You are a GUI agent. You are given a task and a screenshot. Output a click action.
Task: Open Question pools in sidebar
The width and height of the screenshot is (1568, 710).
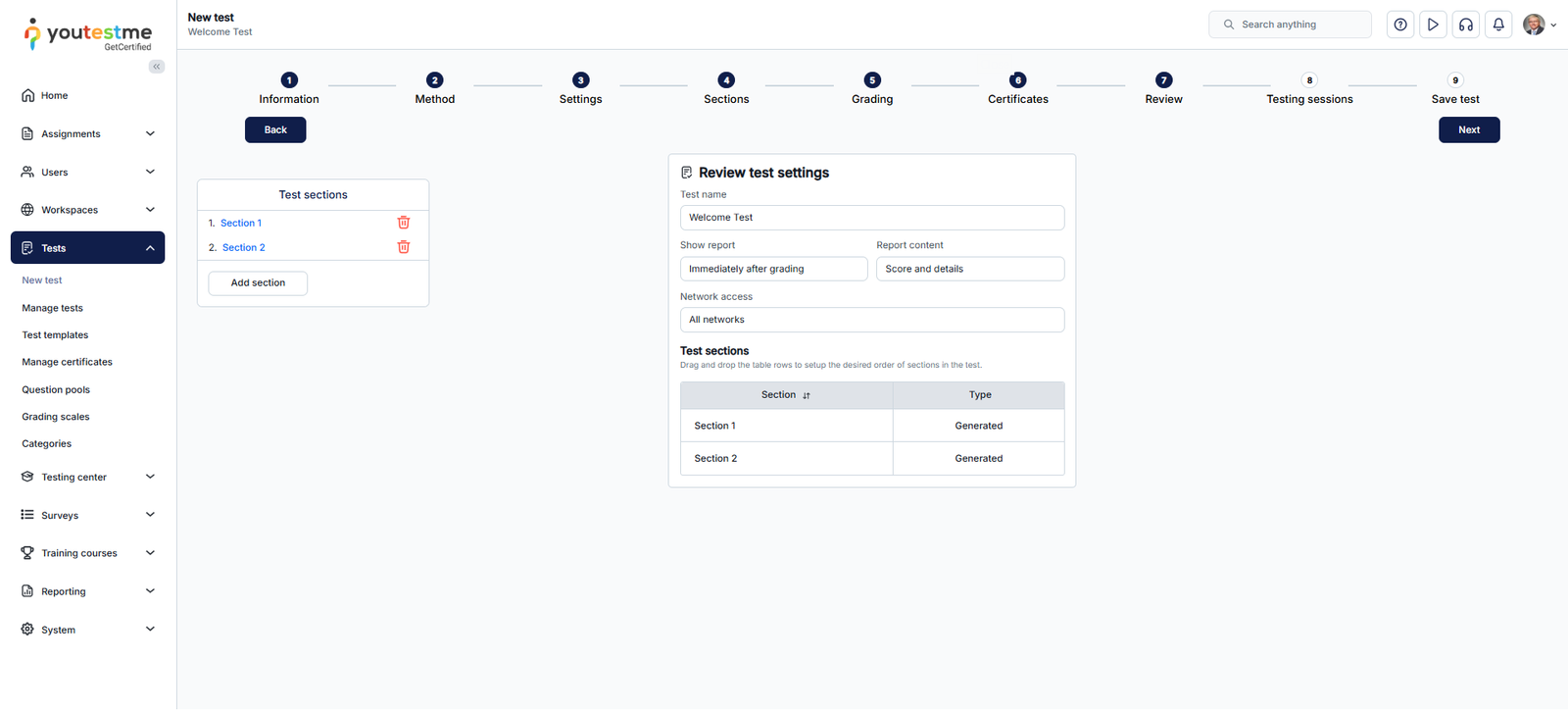click(x=56, y=389)
